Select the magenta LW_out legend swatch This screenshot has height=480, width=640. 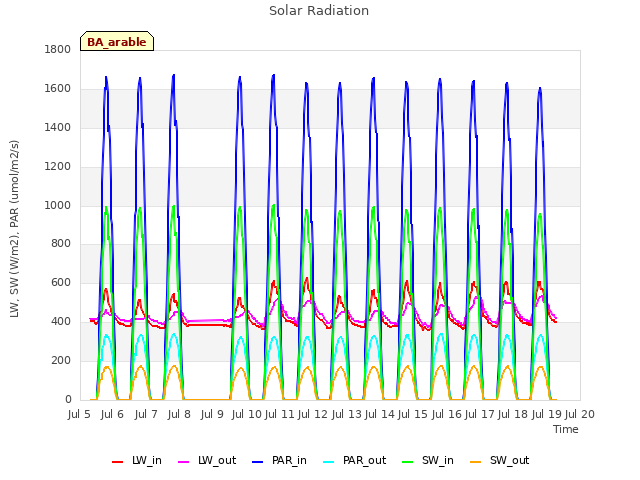pyautogui.click(x=184, y=462)
